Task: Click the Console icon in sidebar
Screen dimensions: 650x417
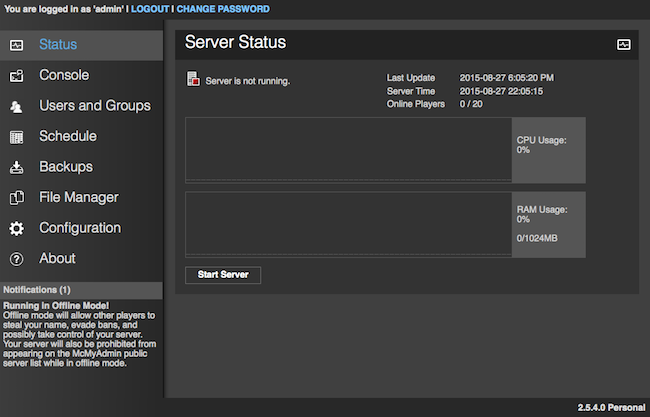Action: tap(16, 76)
